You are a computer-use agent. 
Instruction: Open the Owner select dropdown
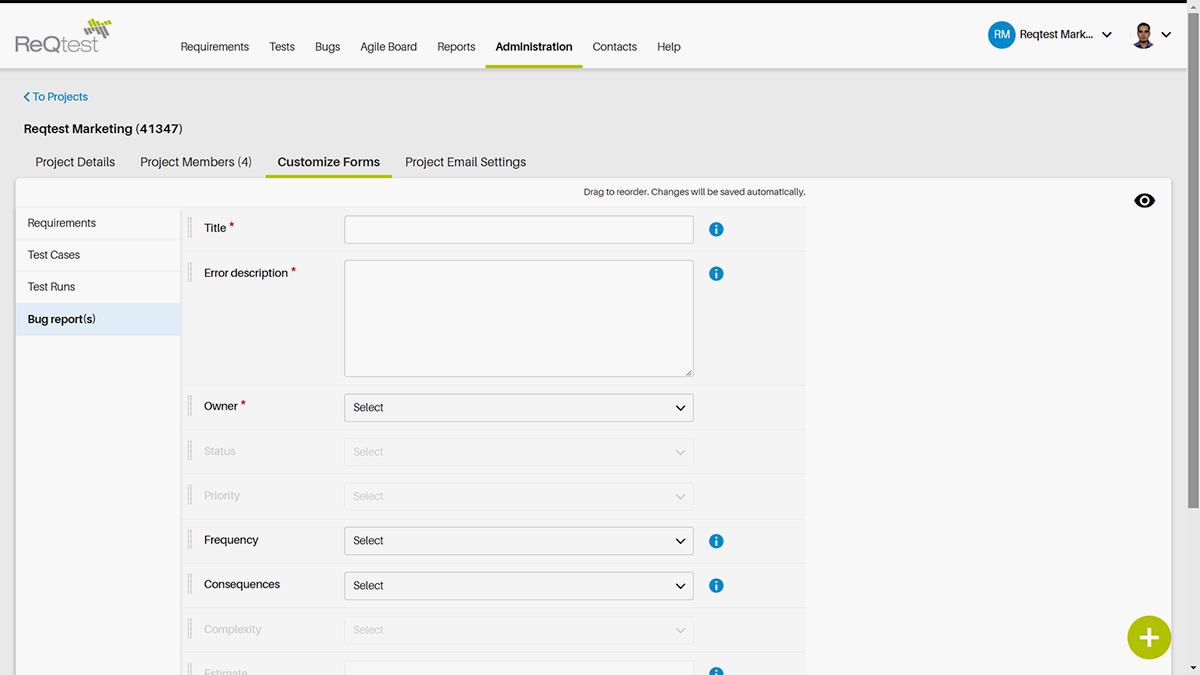coord(518,408)
